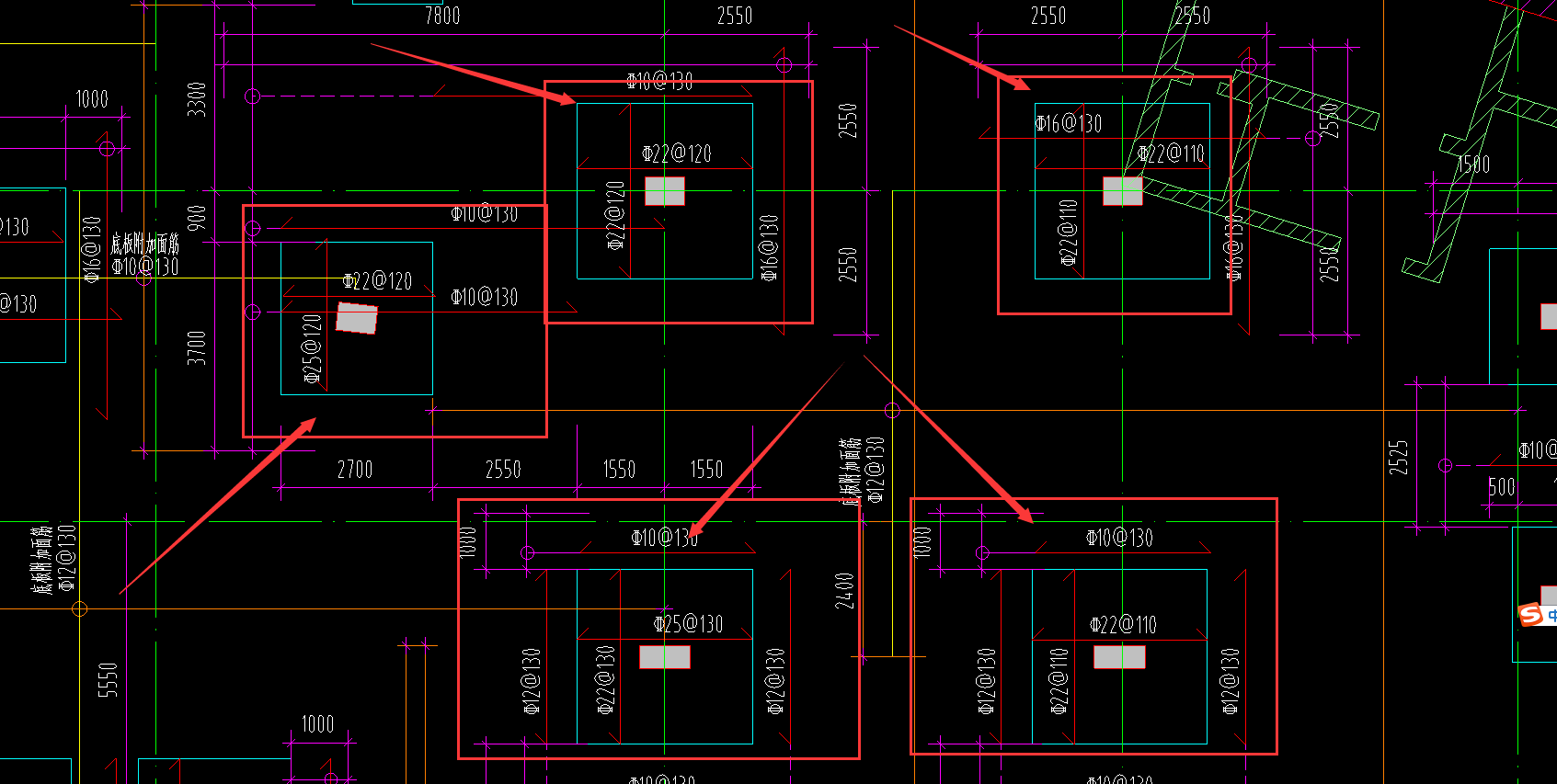The width and height of the screenshot is (1557, 784).
Task: Select the Φ25@130 rebar label
Action: point(689,624)
